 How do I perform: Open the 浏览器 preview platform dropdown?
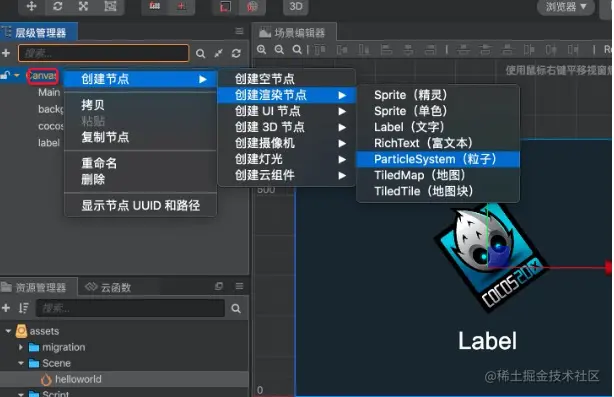[x=566, y=7]
